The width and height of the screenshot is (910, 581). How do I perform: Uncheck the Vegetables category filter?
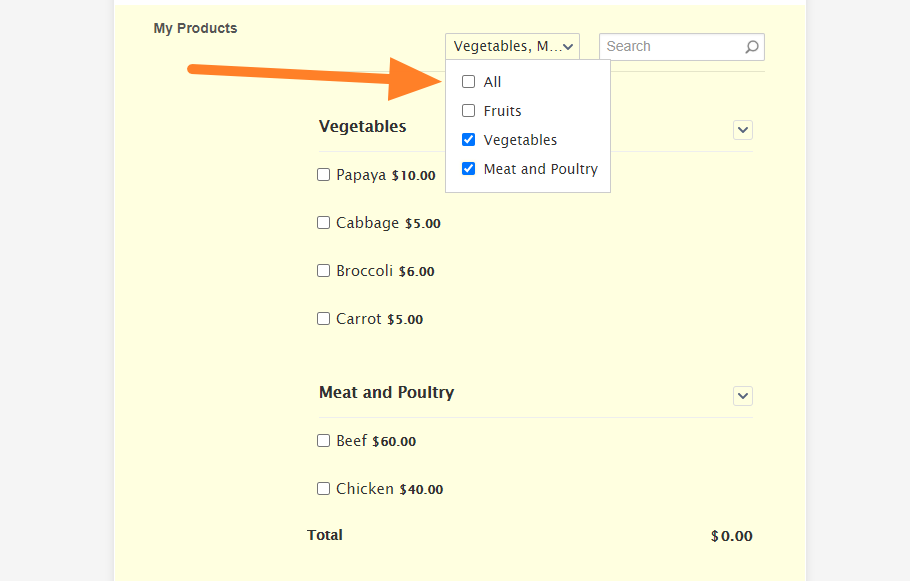468,140
